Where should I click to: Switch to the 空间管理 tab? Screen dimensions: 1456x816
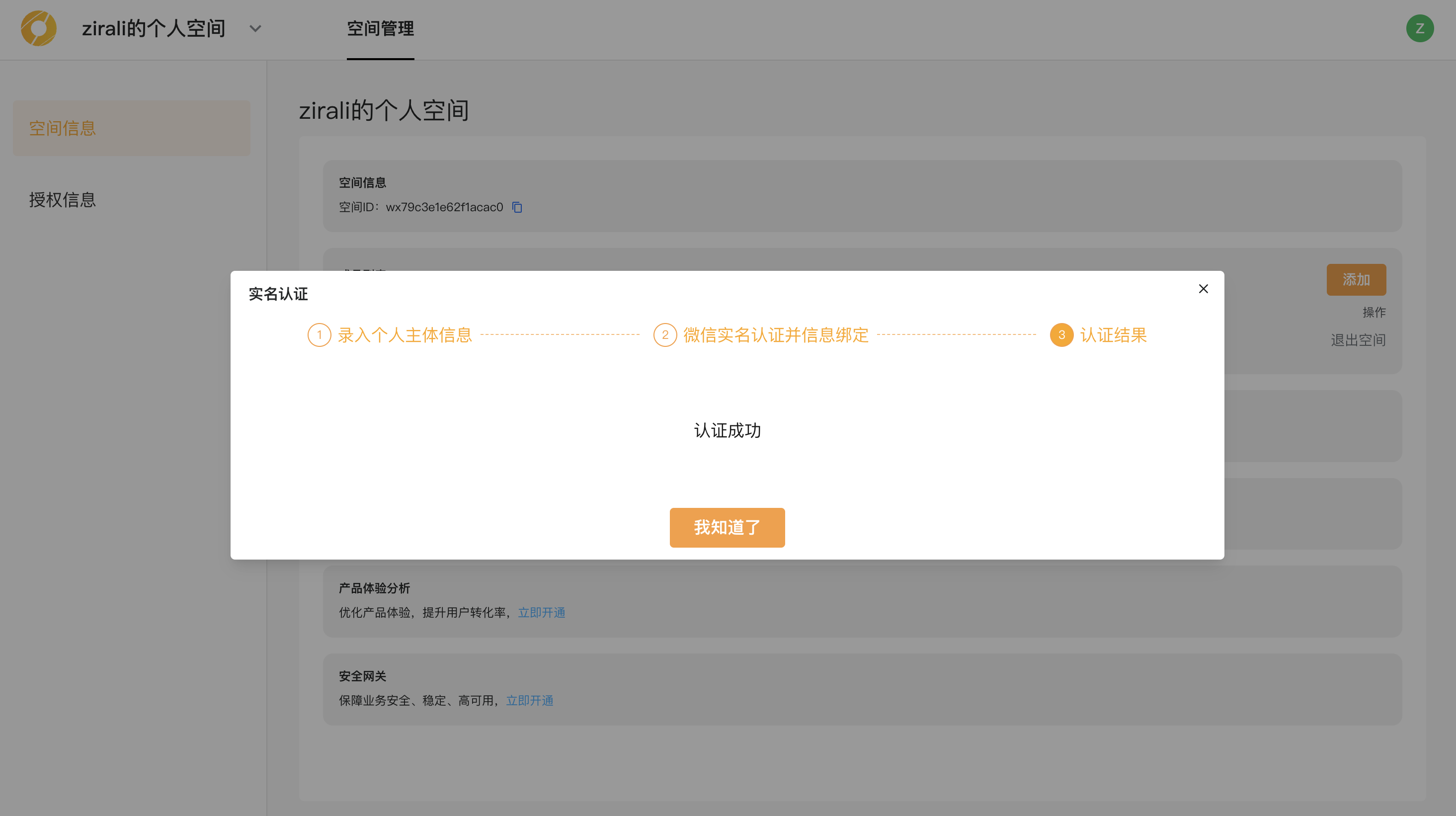coord(380,28)
